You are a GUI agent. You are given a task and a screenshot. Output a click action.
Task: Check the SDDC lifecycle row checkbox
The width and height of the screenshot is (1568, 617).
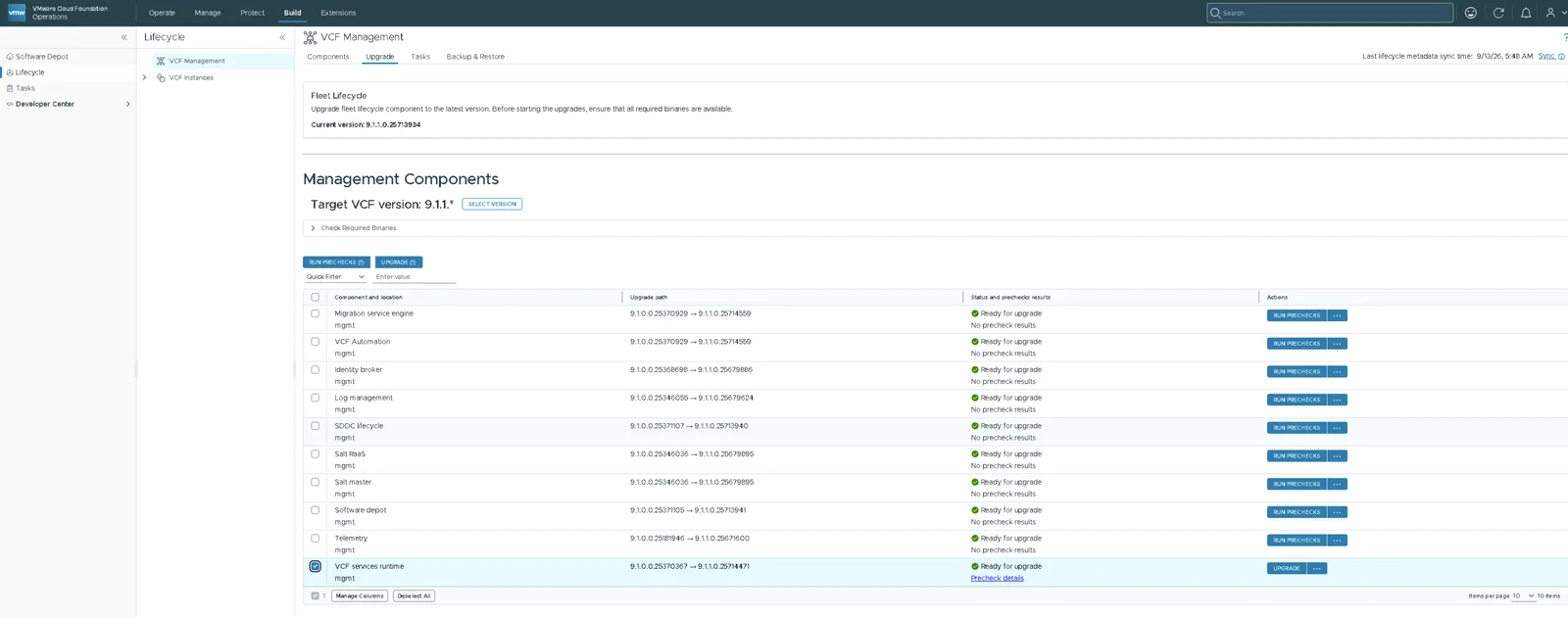click(315, 426)
